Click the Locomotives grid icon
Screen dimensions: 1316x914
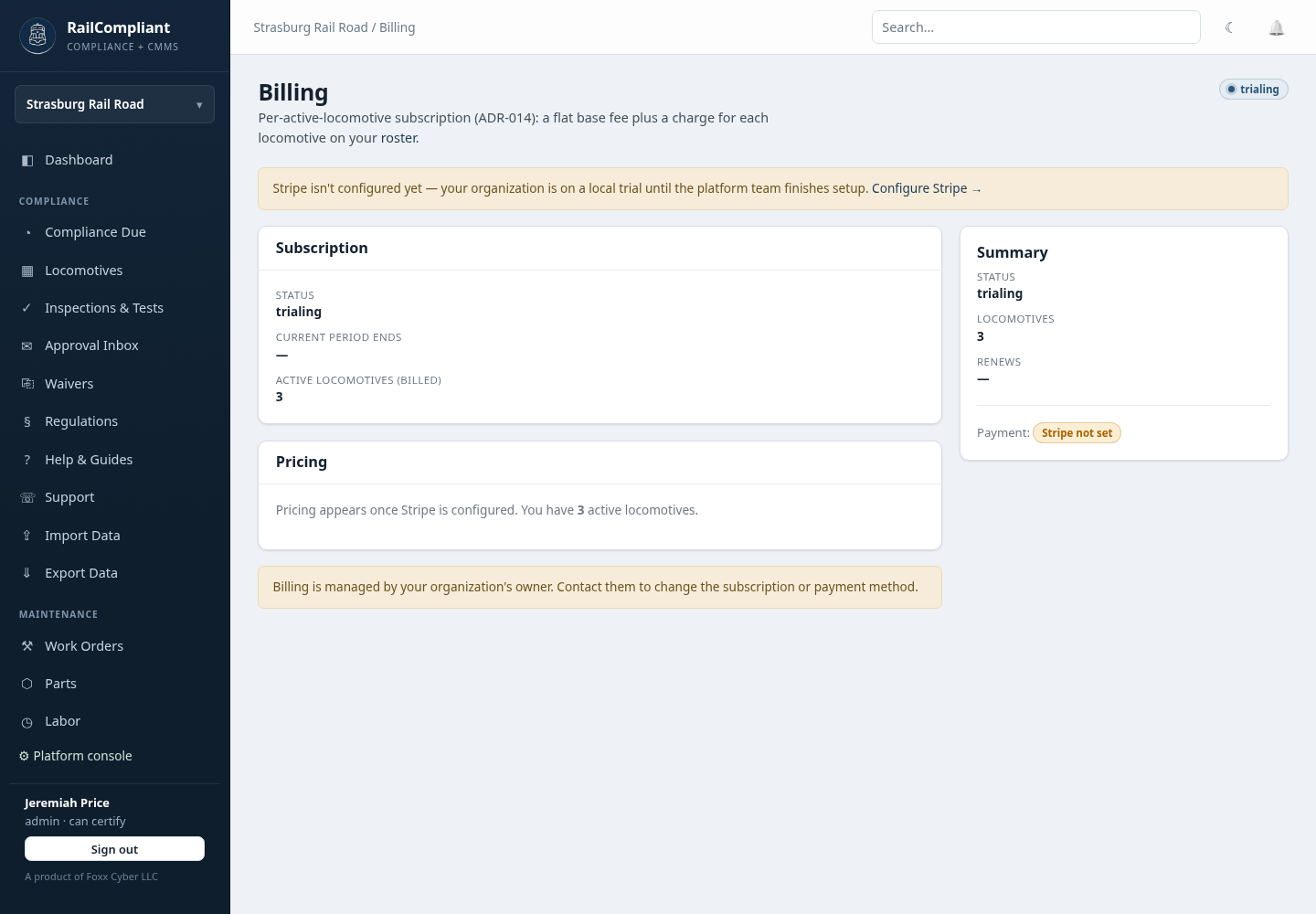click(x=27, y=271)
